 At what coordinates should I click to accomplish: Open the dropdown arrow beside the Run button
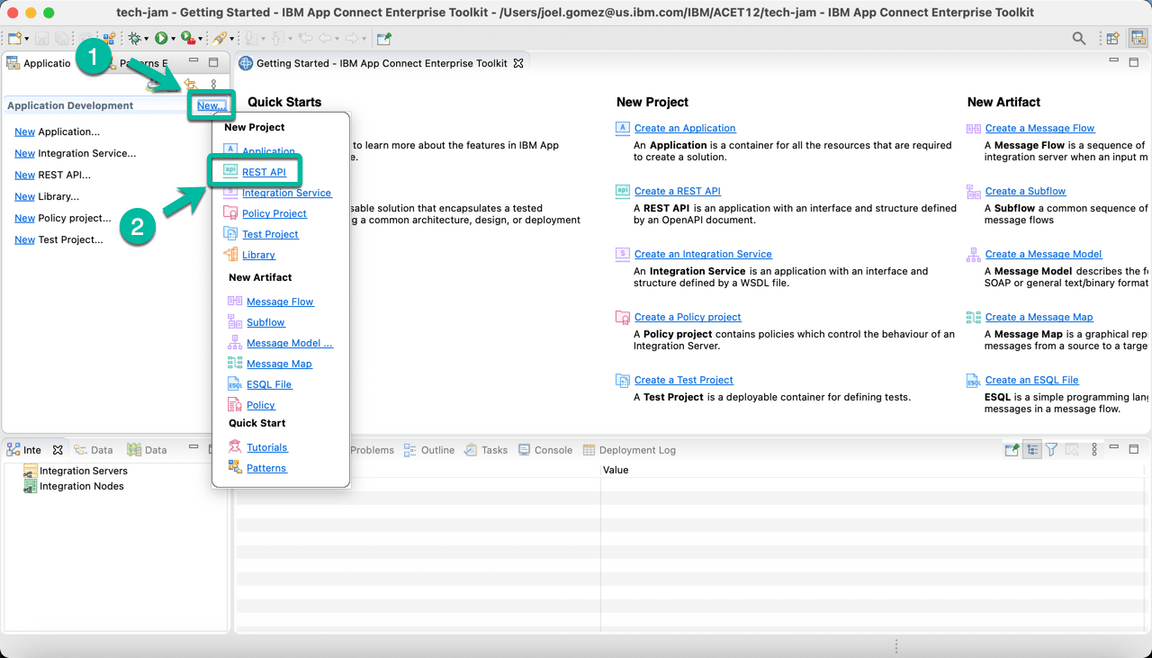(172, 38)
